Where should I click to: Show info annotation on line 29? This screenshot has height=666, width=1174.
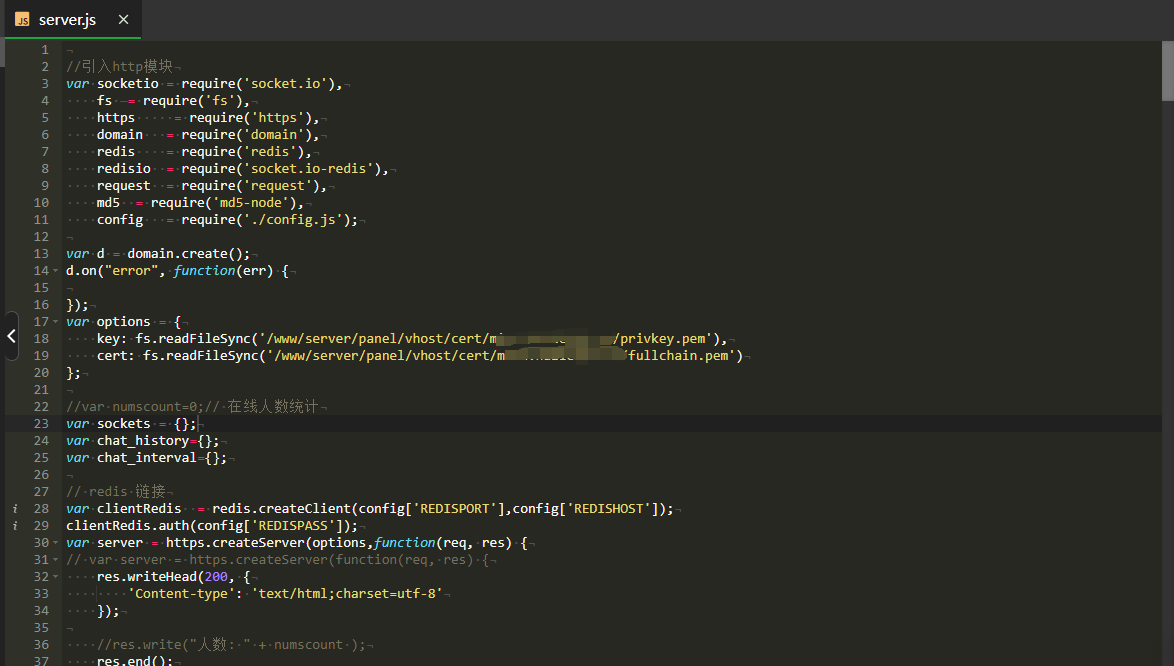pyautogui.click(x=15, y=526)
